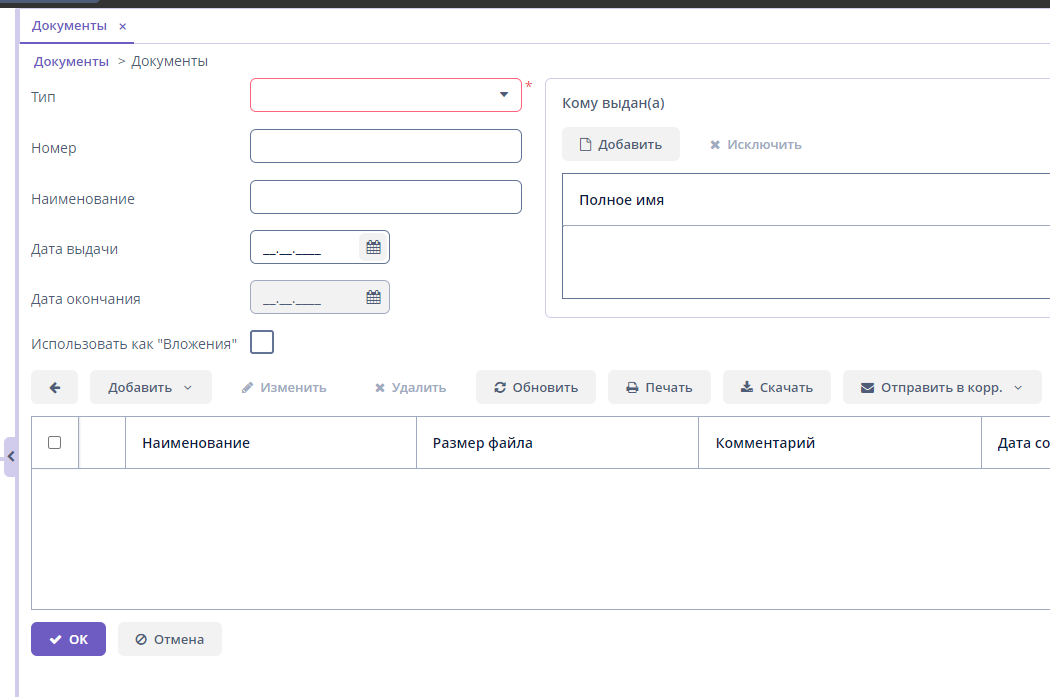1050x697 pixels.
Task: Enable the Использовать как "Вложения" checkbox
Action: [262, 343]
